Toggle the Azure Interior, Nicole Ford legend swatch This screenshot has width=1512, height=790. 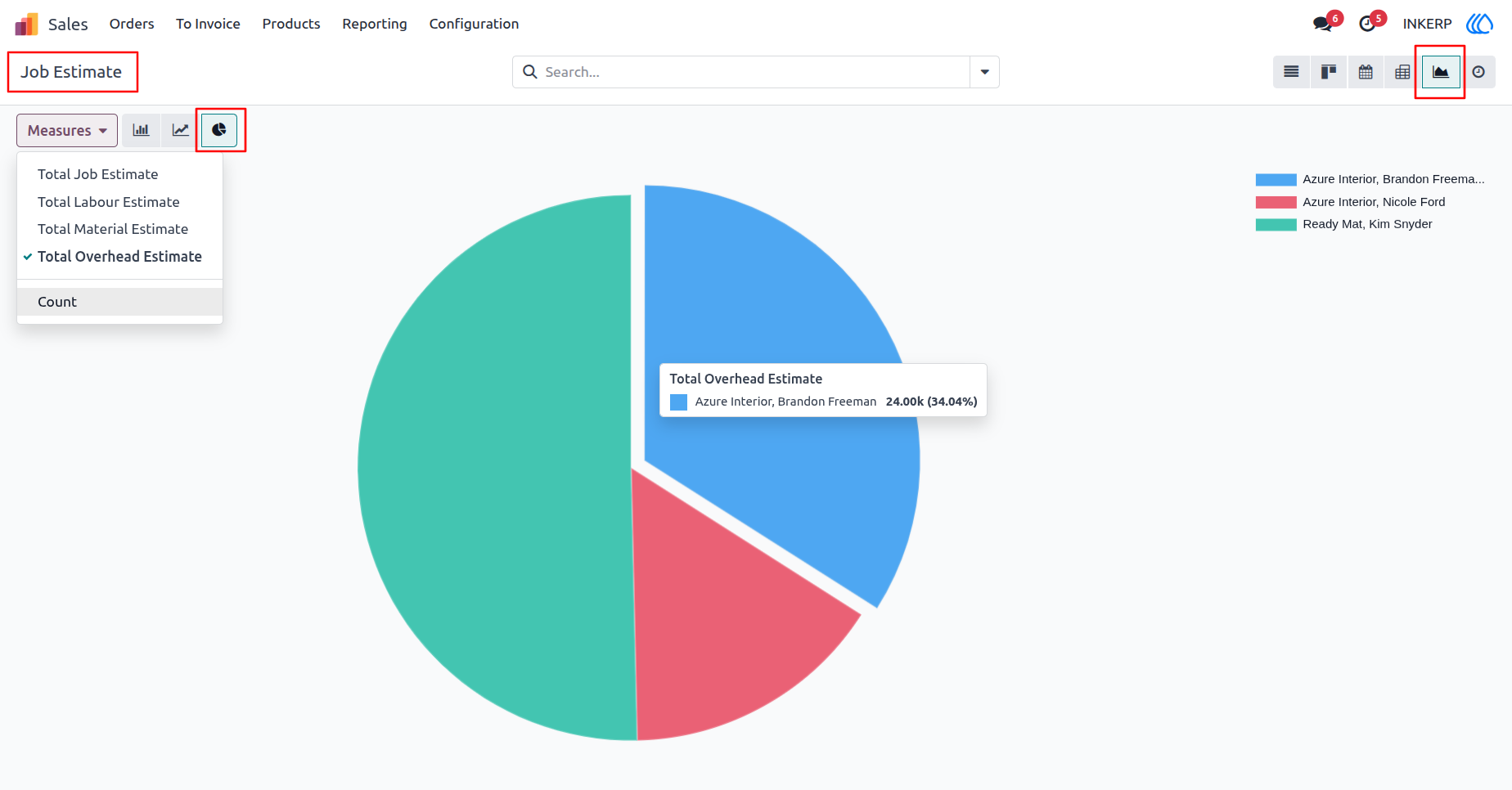tap(1276, 202)
